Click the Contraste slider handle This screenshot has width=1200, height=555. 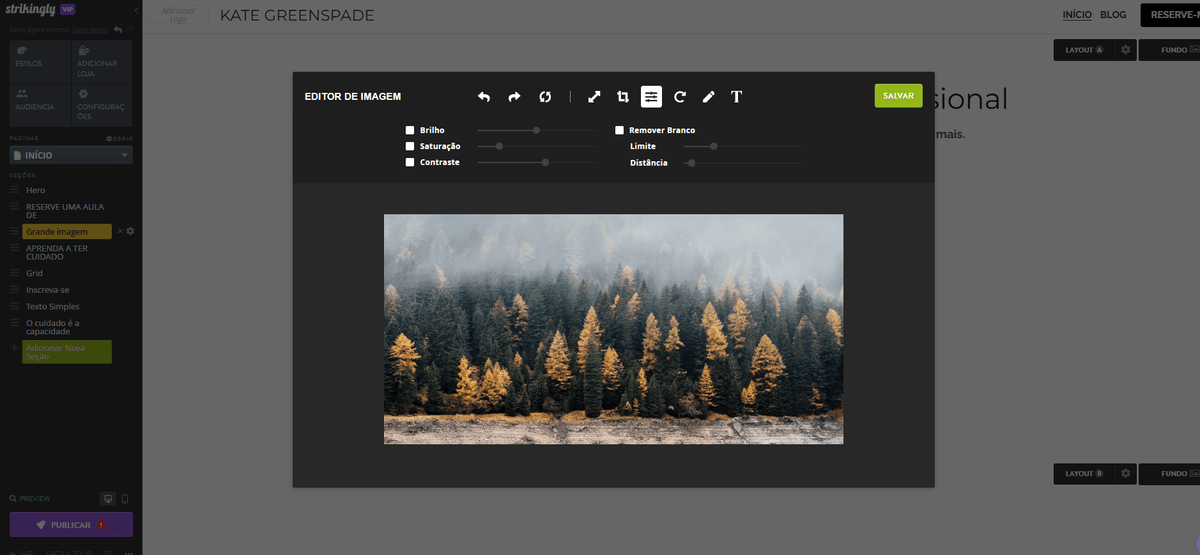pos(545,162)
